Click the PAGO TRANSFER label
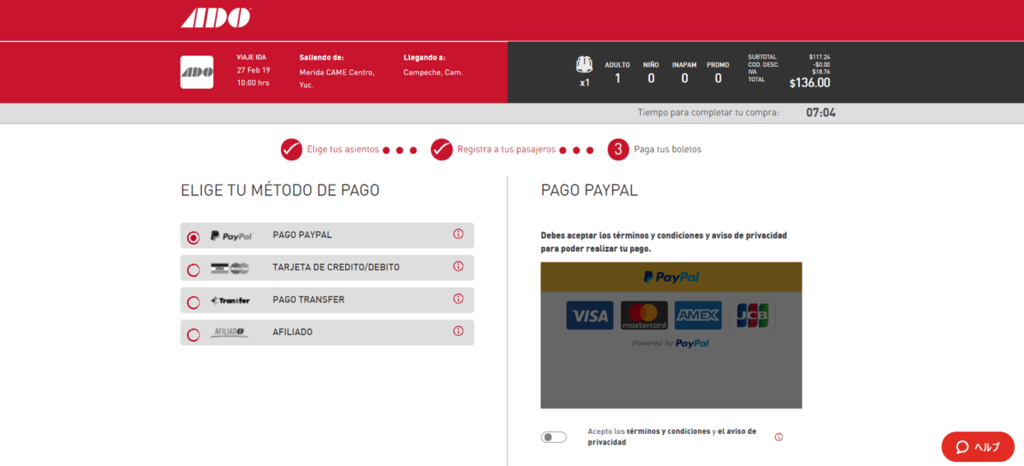Viewport: 1024px width, 466px height. point(308,300)
